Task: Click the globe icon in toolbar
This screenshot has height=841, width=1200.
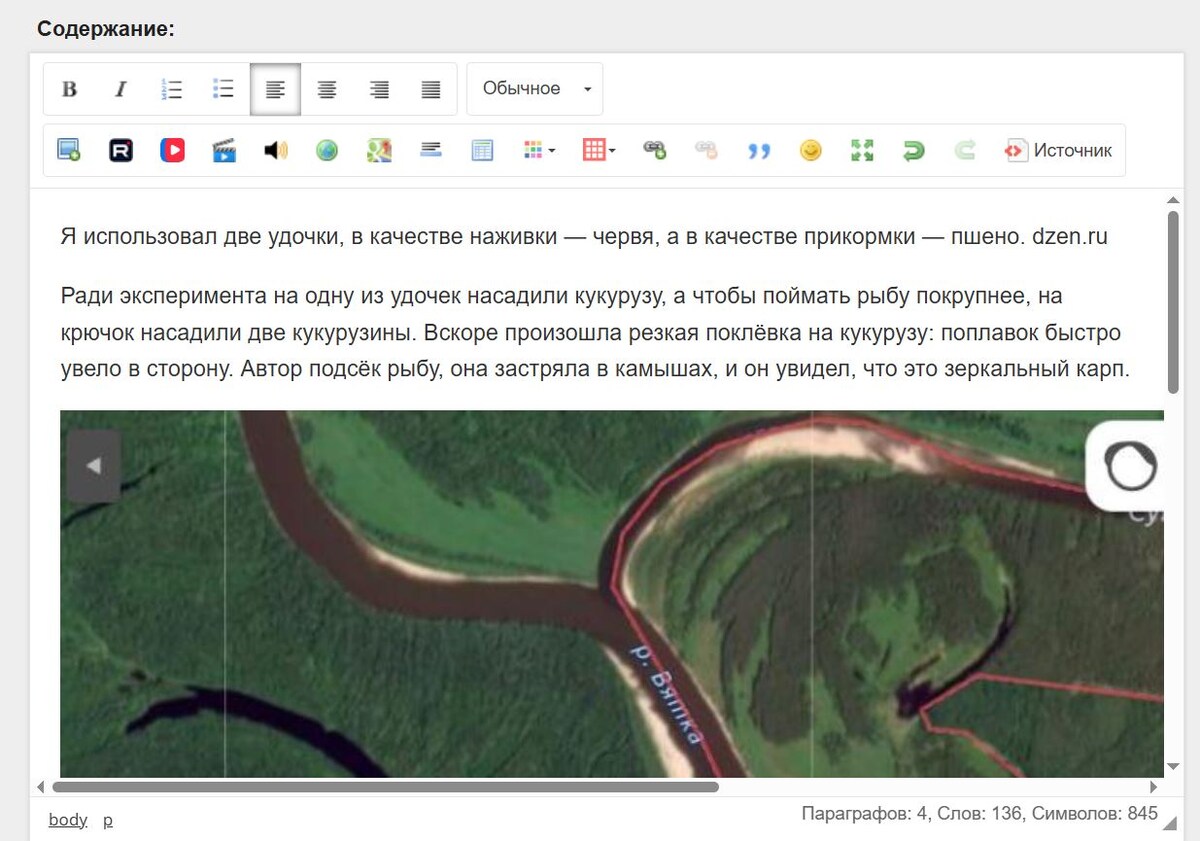Action: (x=327, y=150)
